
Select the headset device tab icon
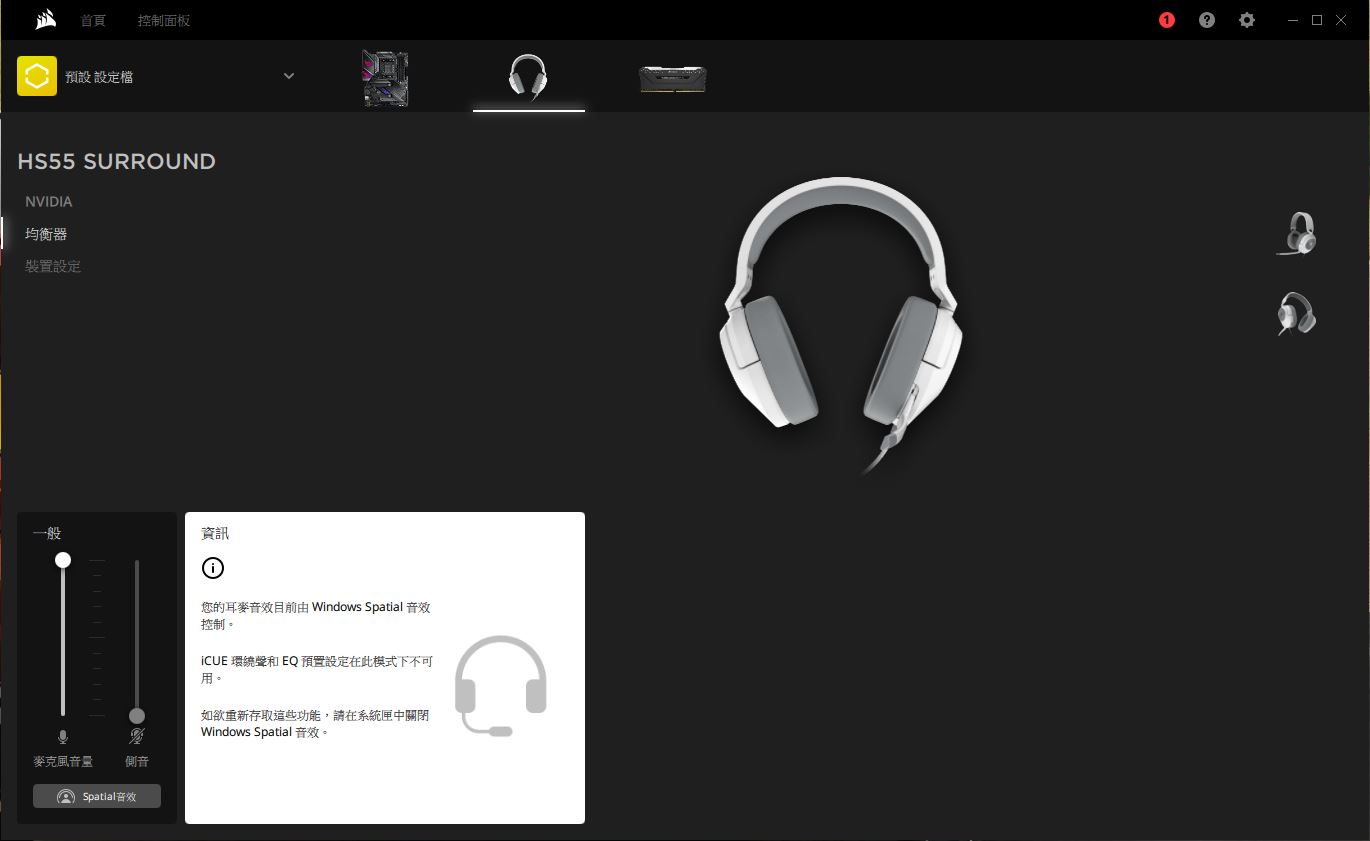coord(528,78)
